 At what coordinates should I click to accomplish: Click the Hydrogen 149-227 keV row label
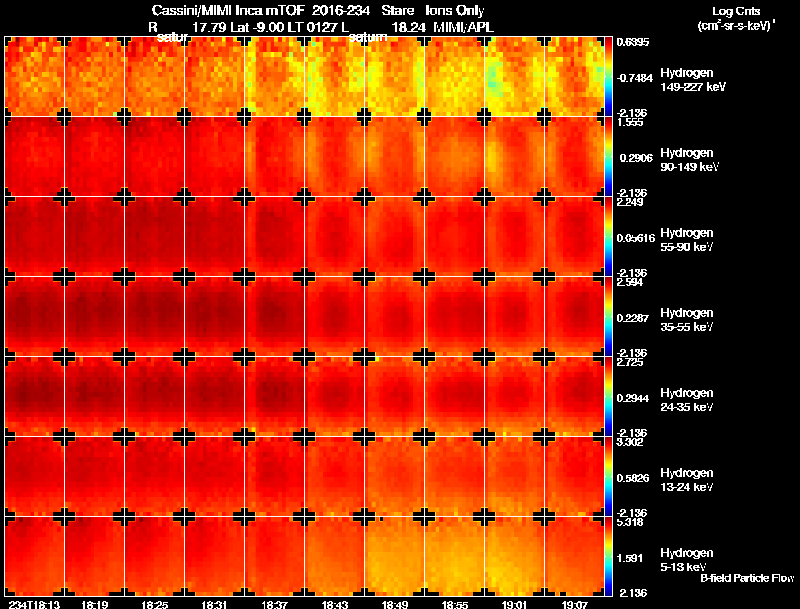point(693,80)
